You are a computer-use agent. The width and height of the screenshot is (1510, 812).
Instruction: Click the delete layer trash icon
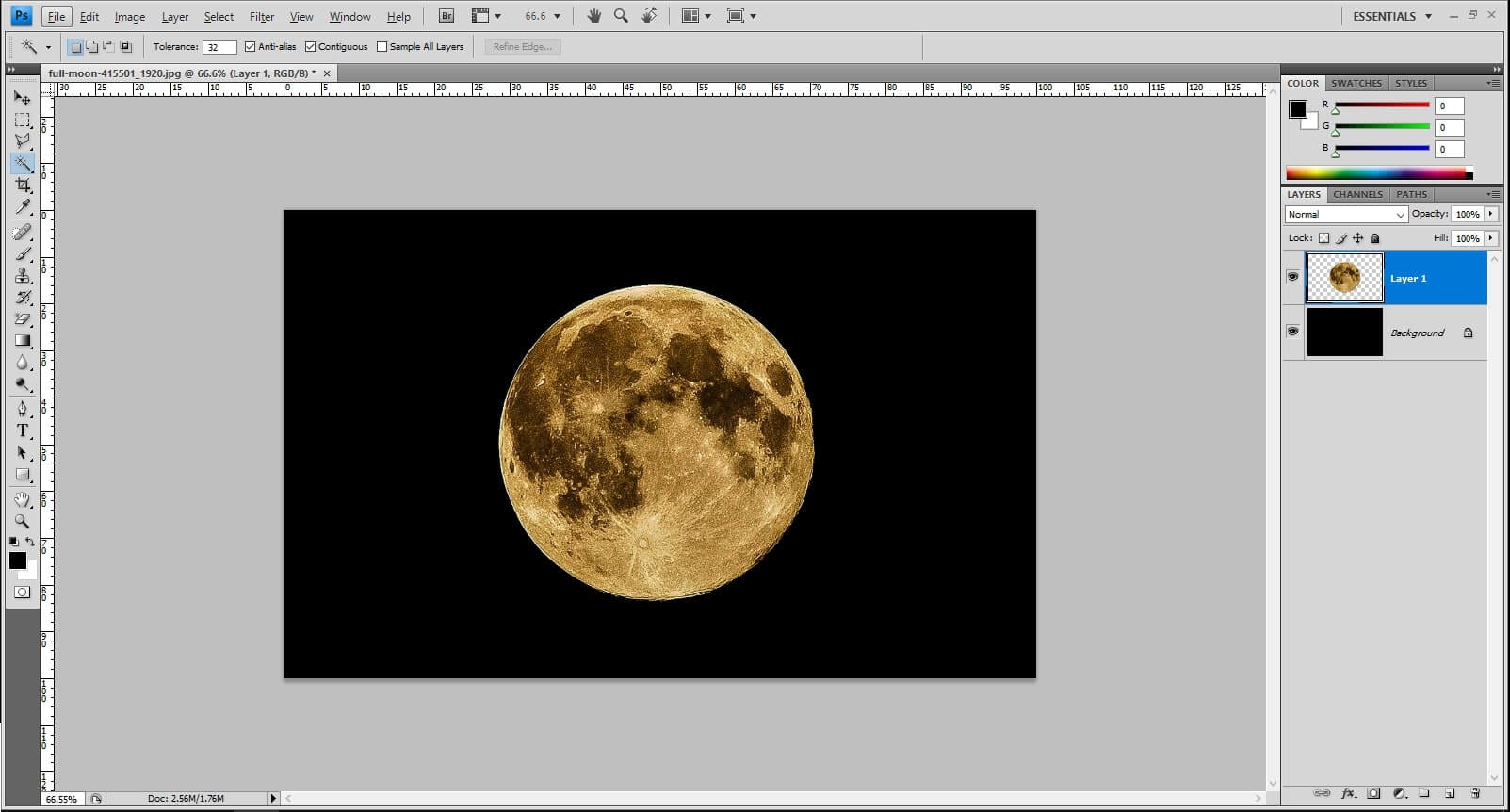1476,793
